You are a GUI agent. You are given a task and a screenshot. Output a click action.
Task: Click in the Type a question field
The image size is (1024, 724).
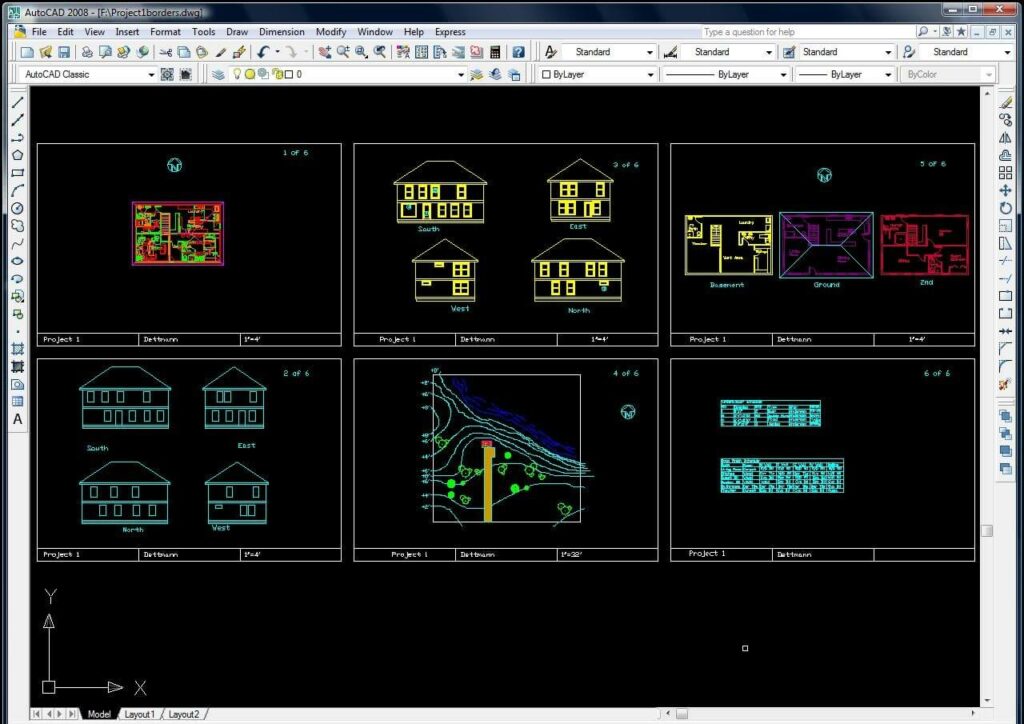click(x=807, y=31)
